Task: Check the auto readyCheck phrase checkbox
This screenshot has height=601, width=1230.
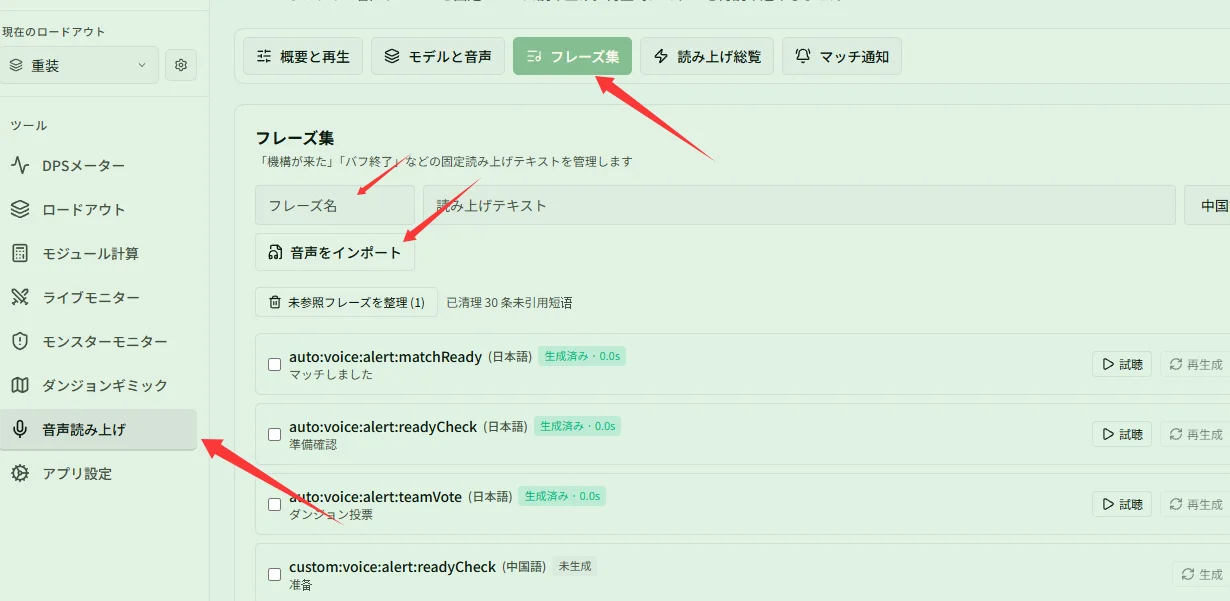Action: click(274, 435)
